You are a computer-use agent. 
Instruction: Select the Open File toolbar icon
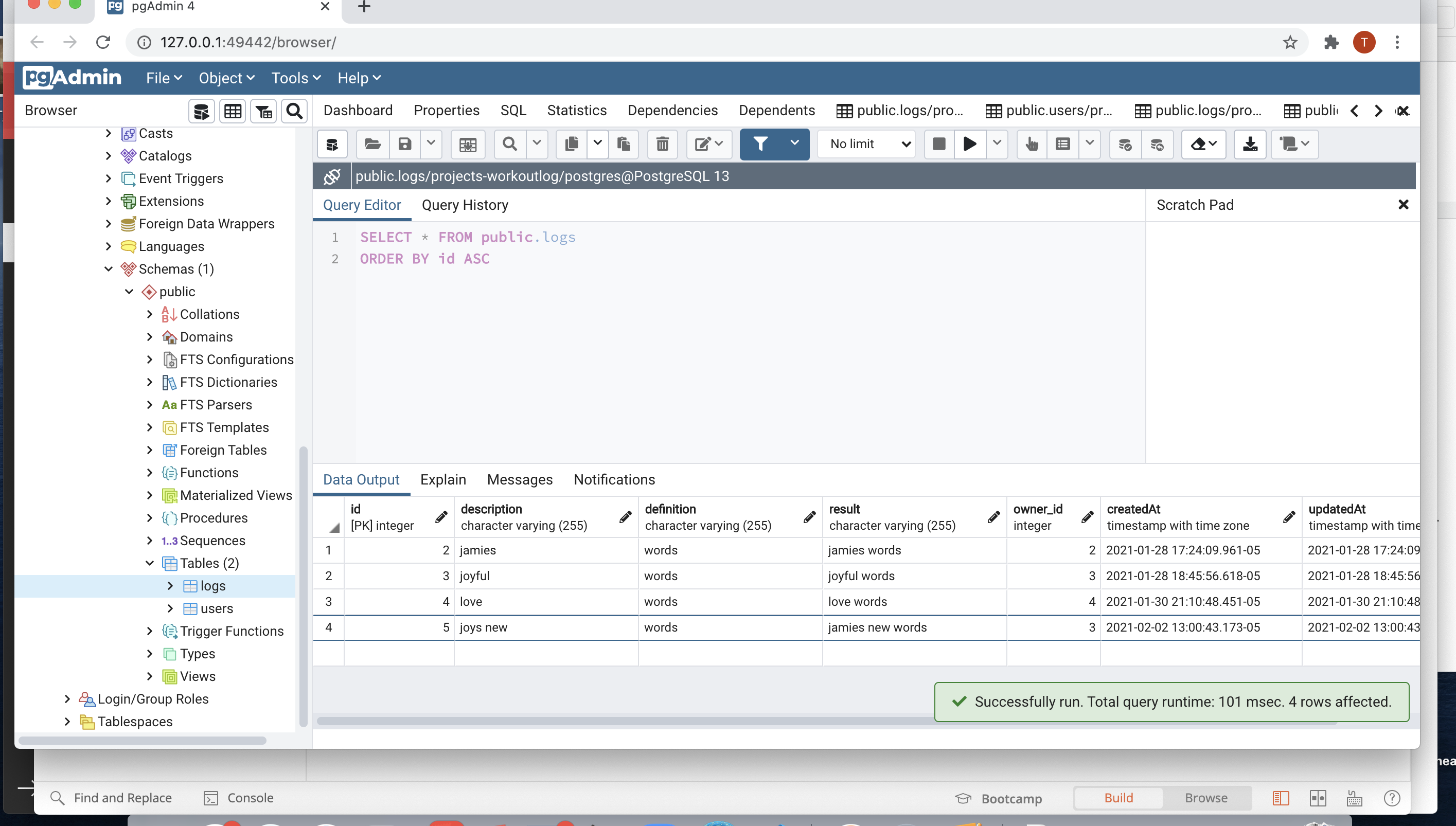[372, 144]
